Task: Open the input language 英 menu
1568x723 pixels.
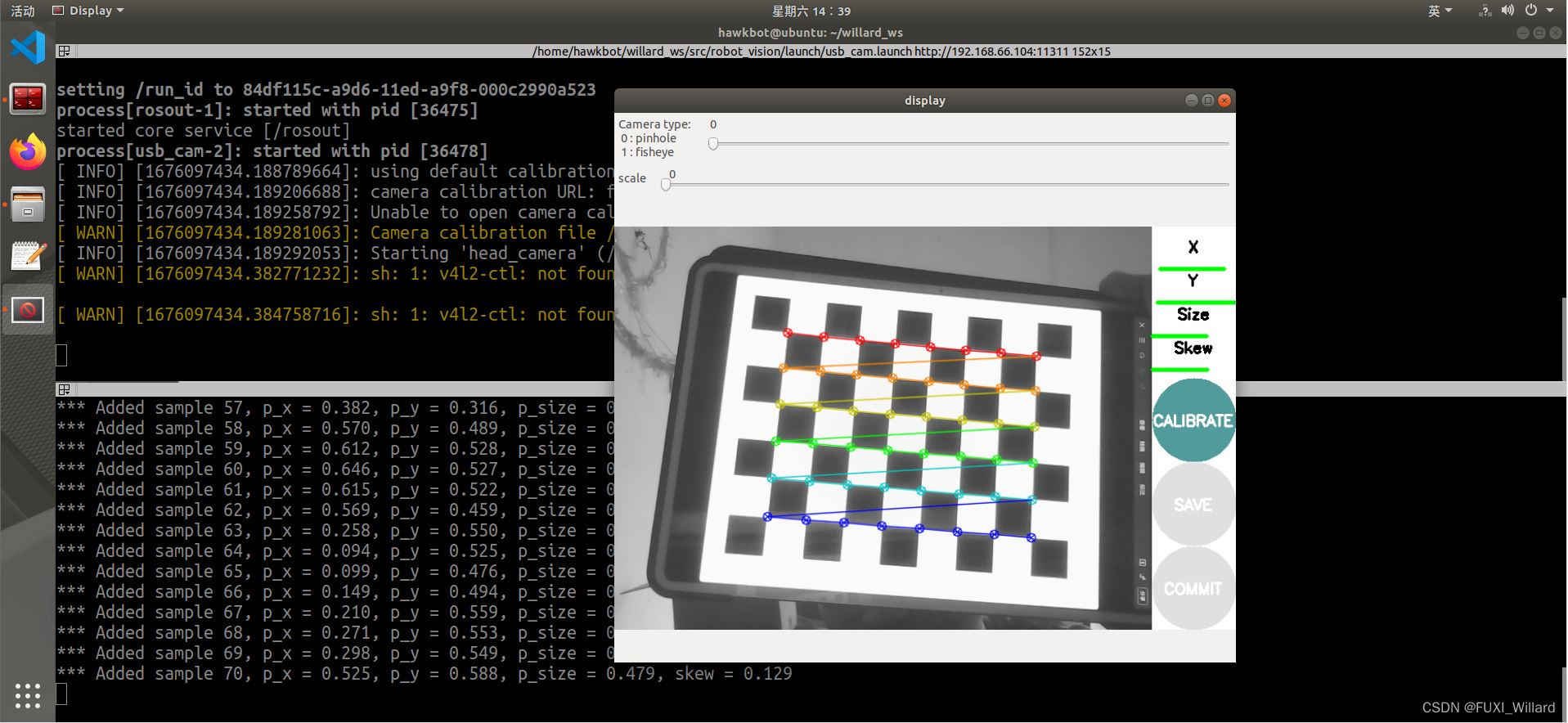Action: tap(1440, 11)
